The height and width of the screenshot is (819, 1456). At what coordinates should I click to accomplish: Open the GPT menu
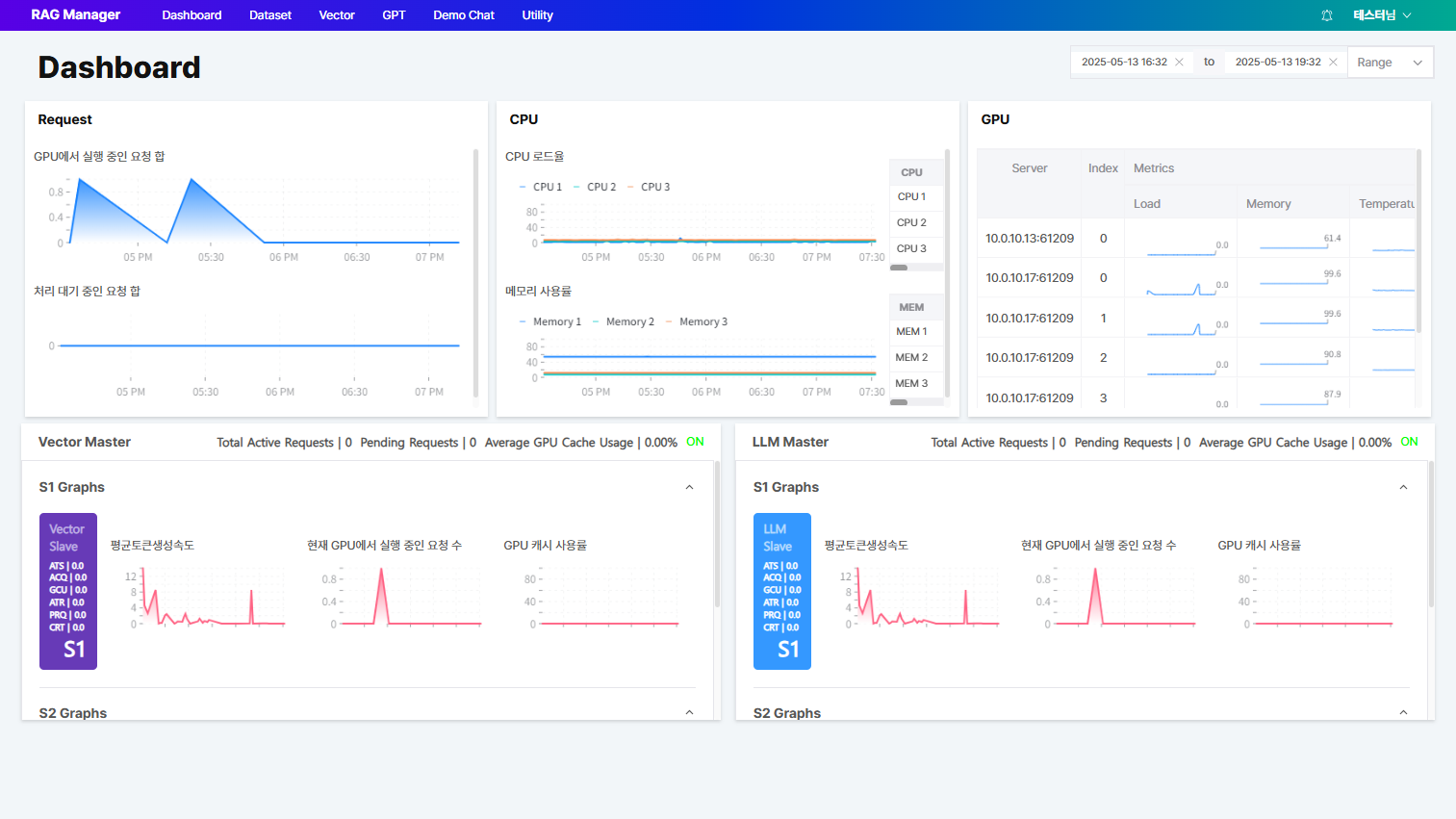394,15
